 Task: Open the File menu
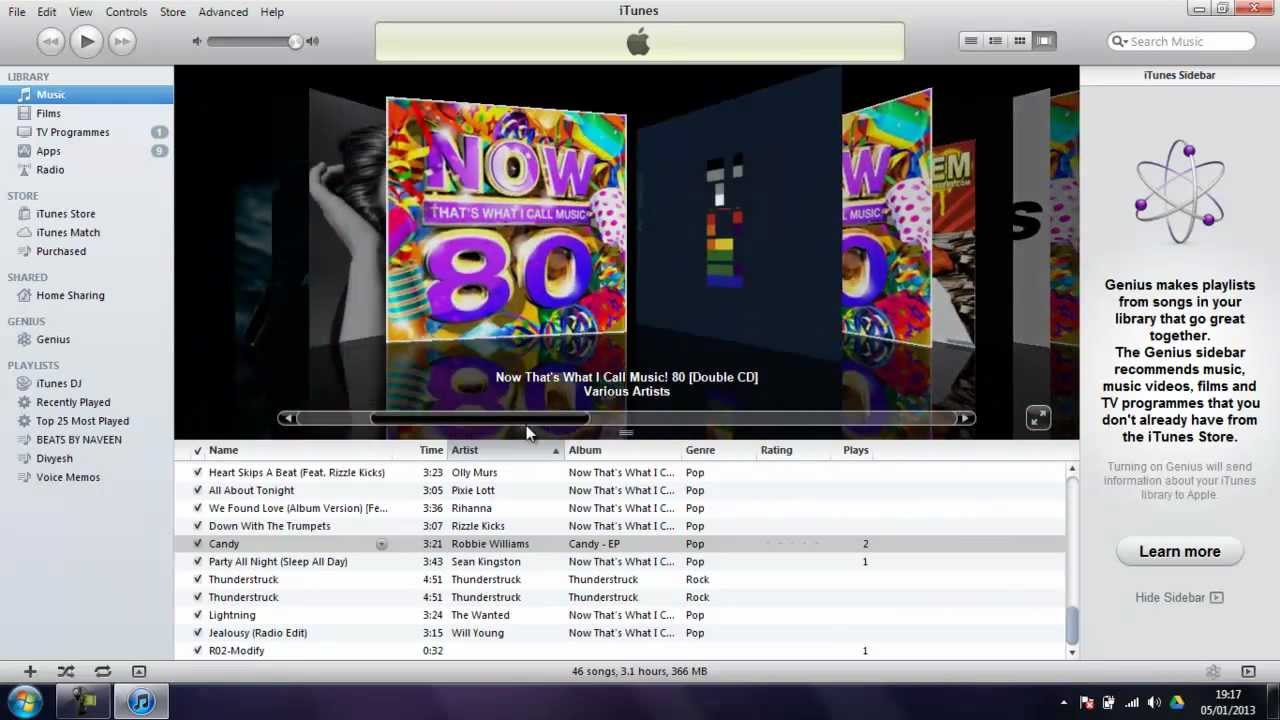[x=17, y=12]
